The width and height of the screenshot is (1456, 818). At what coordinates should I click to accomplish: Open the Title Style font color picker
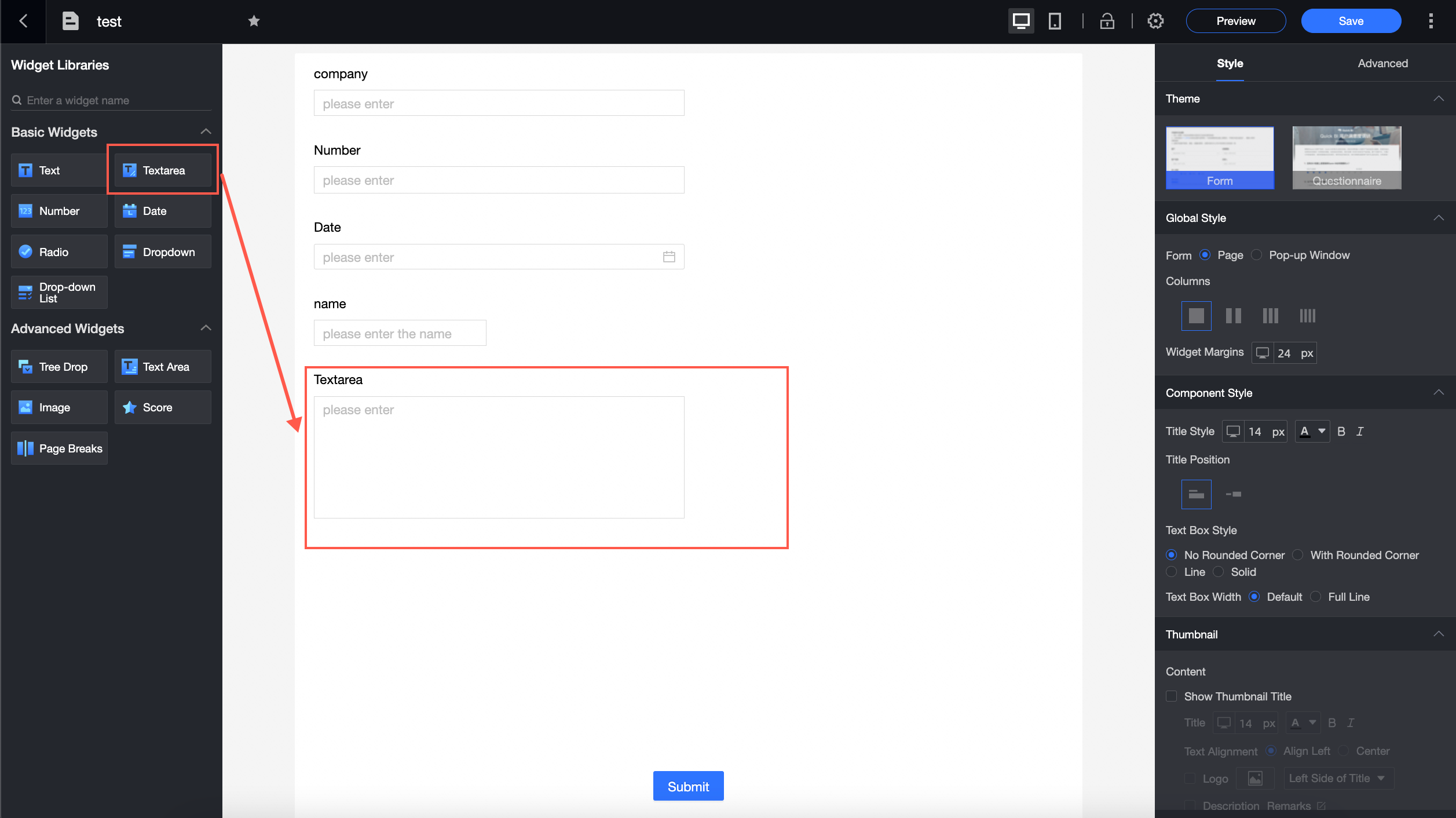[1312, 431]
